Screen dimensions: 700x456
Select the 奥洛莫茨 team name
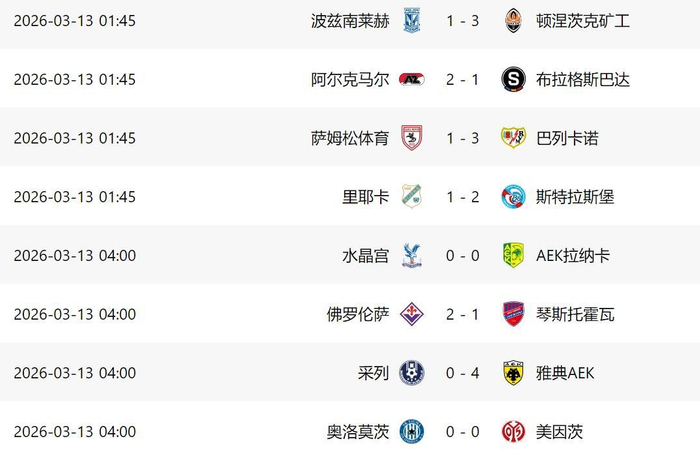pos(357,432)
